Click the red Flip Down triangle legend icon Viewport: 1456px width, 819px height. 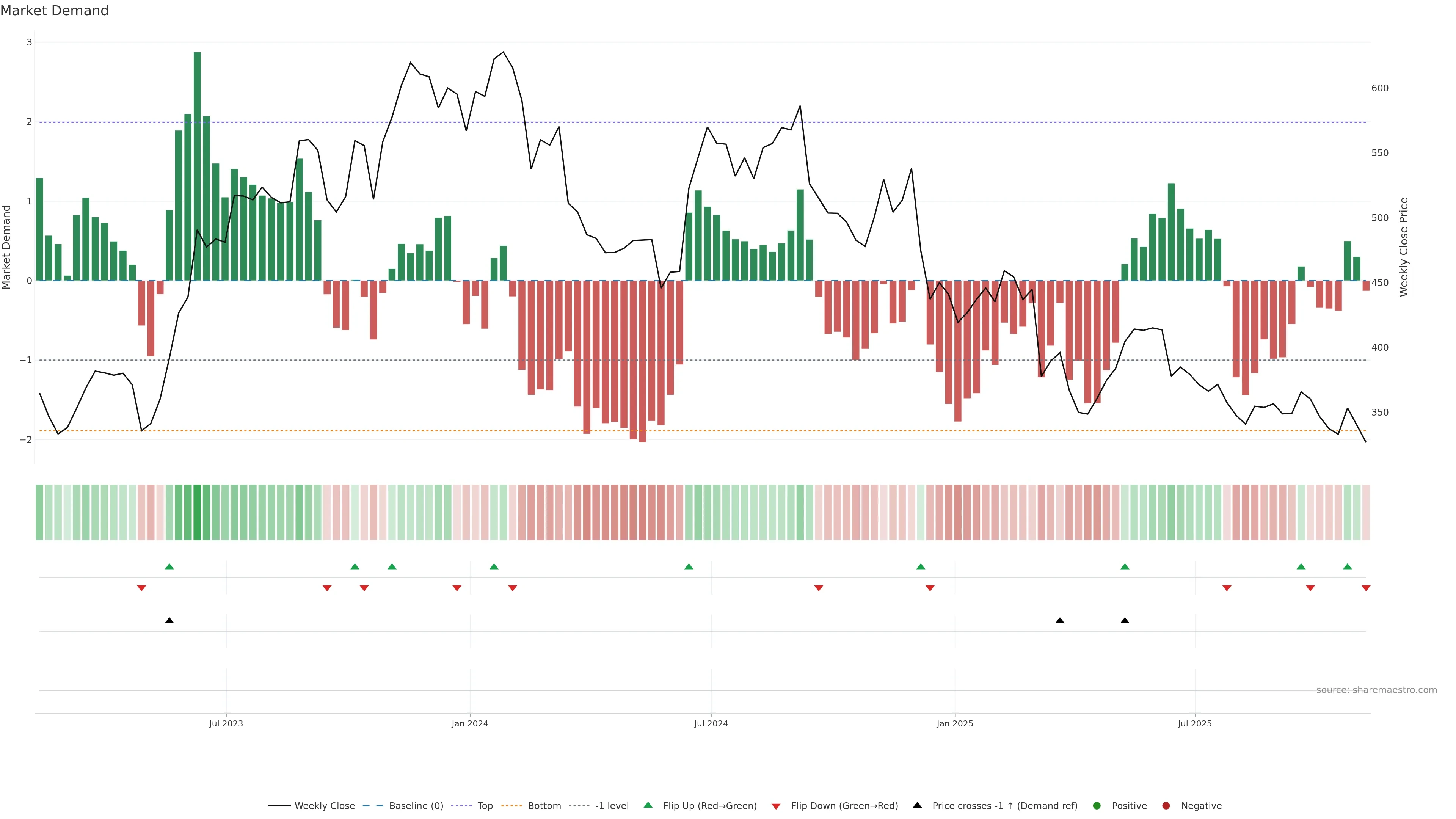point(776,806)
